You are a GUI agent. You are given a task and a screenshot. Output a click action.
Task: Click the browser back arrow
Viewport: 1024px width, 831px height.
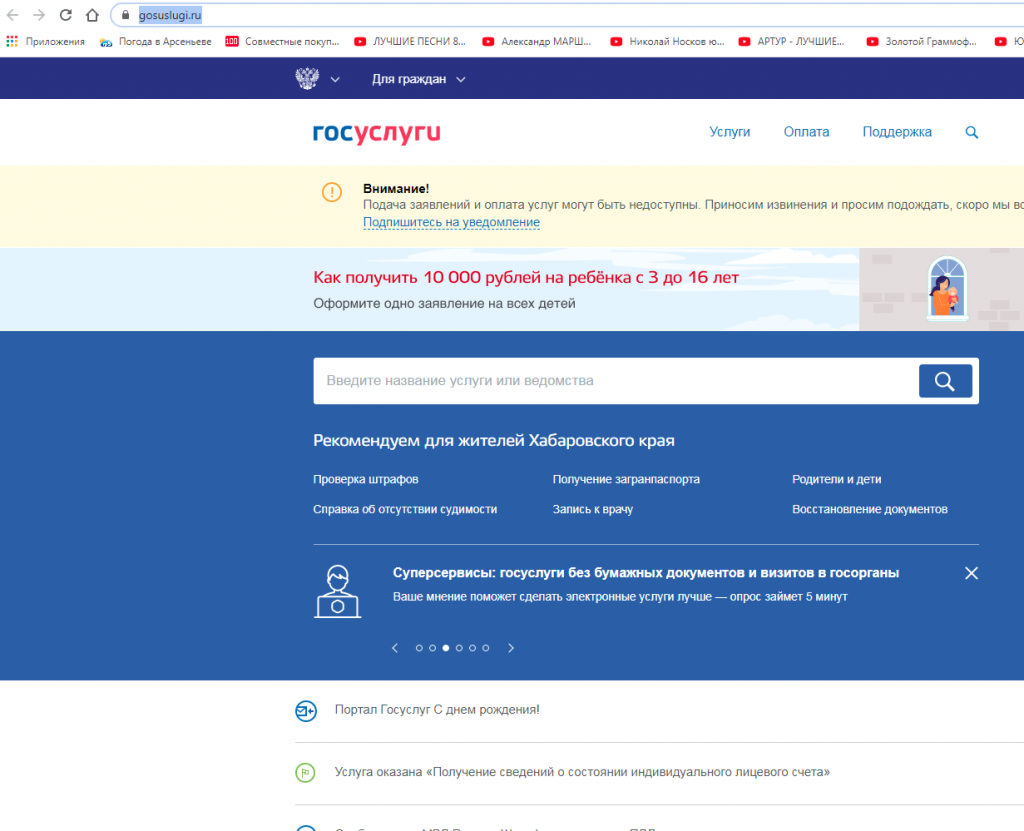(x=12, y=15)
